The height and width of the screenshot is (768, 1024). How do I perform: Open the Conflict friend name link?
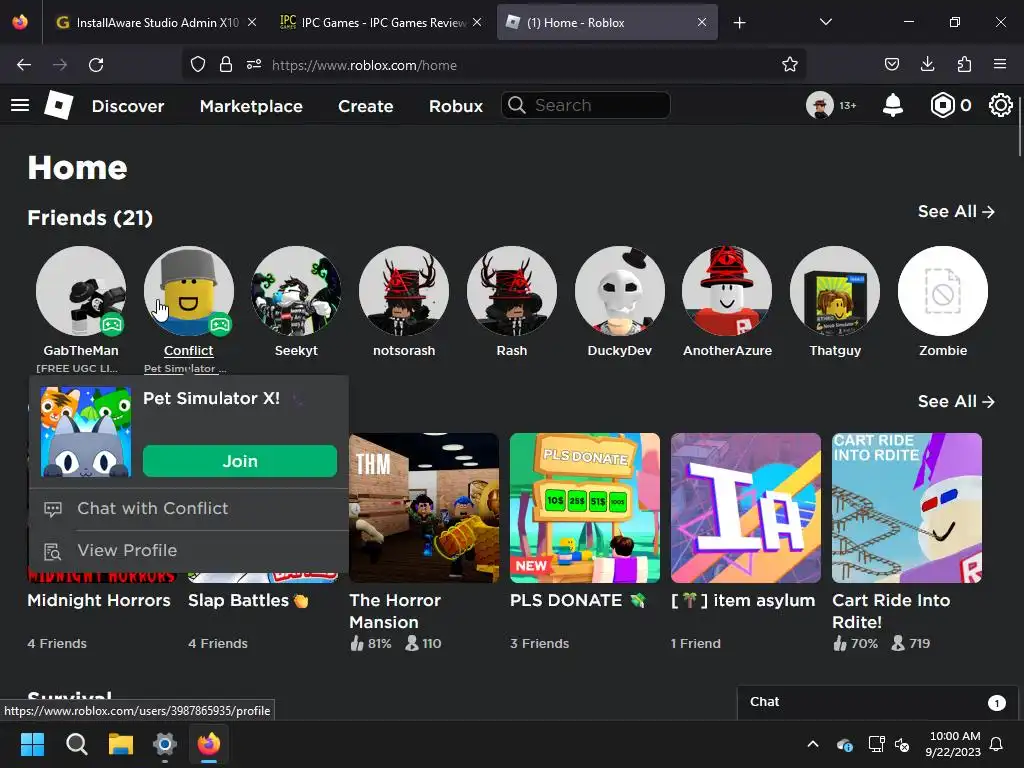189,351
